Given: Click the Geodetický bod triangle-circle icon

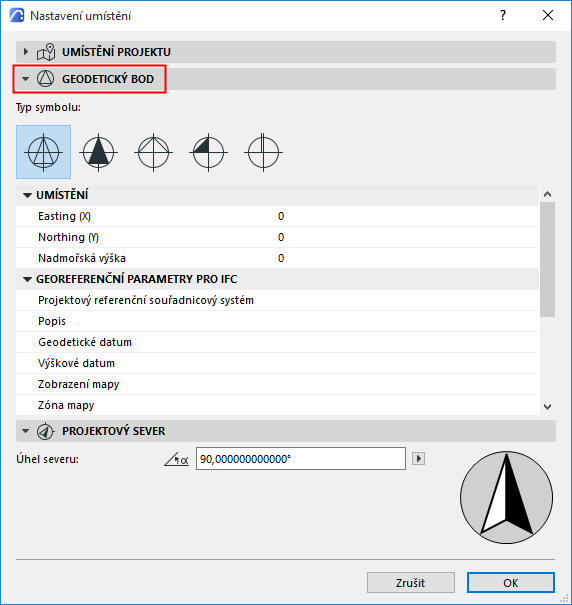Looking at the screenshot, I should [46, 79].
